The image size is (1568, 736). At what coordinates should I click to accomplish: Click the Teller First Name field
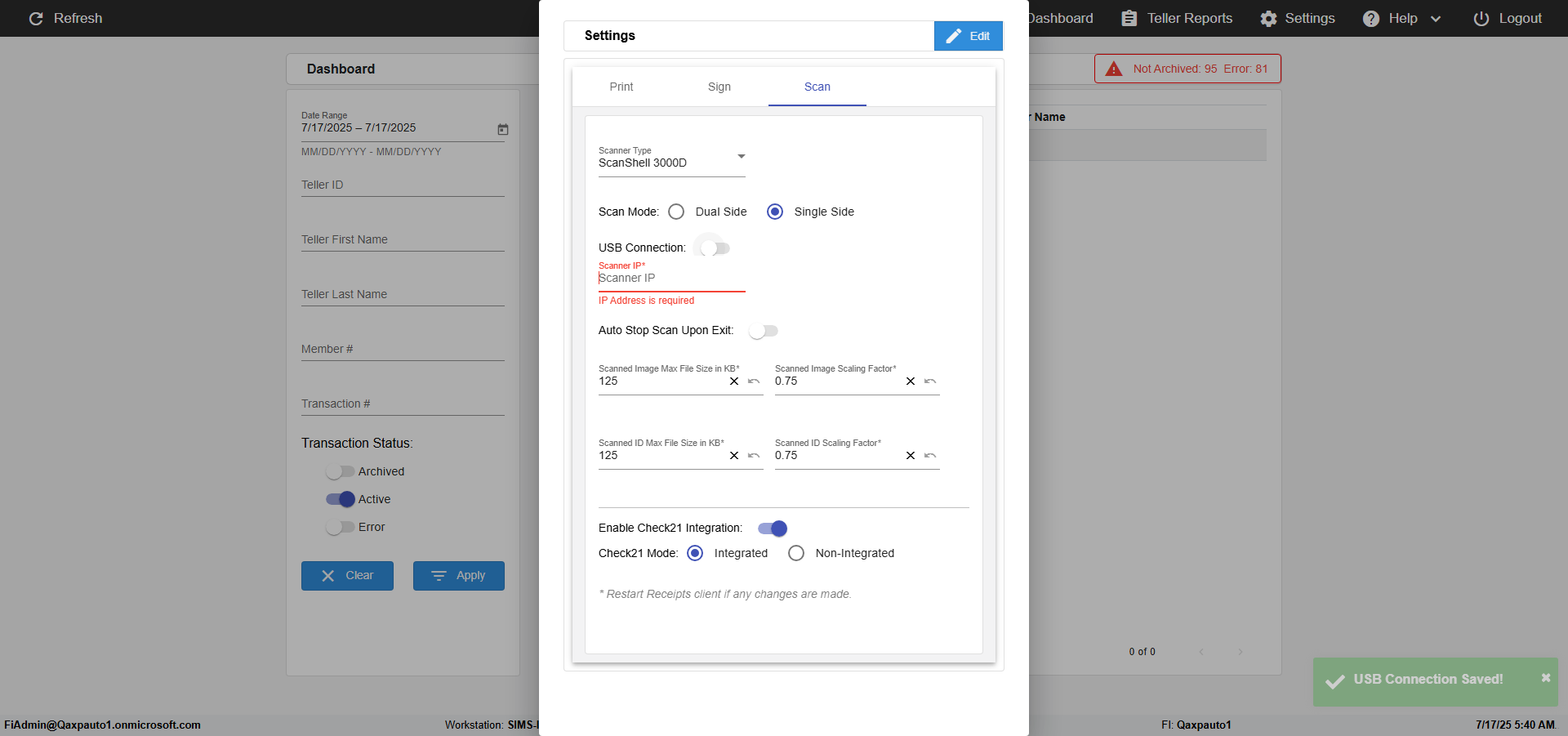point(403,239)
